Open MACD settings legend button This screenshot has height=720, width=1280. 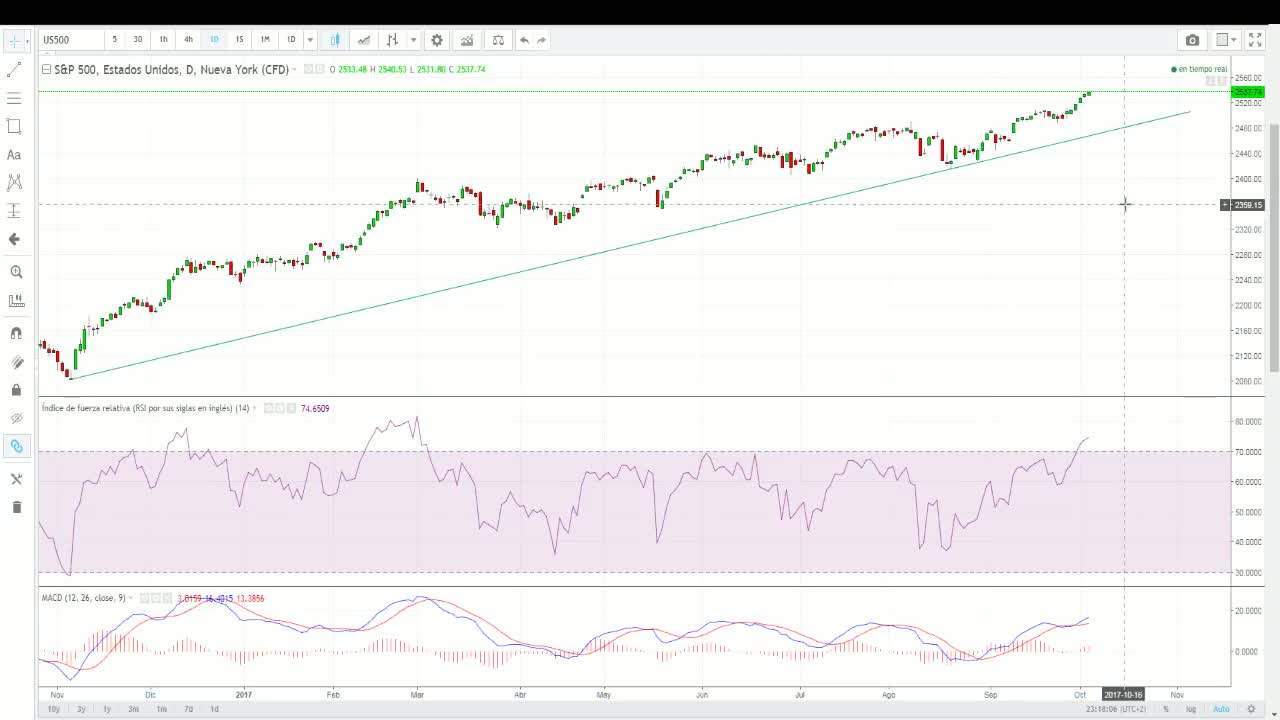[x=157, y=598]
